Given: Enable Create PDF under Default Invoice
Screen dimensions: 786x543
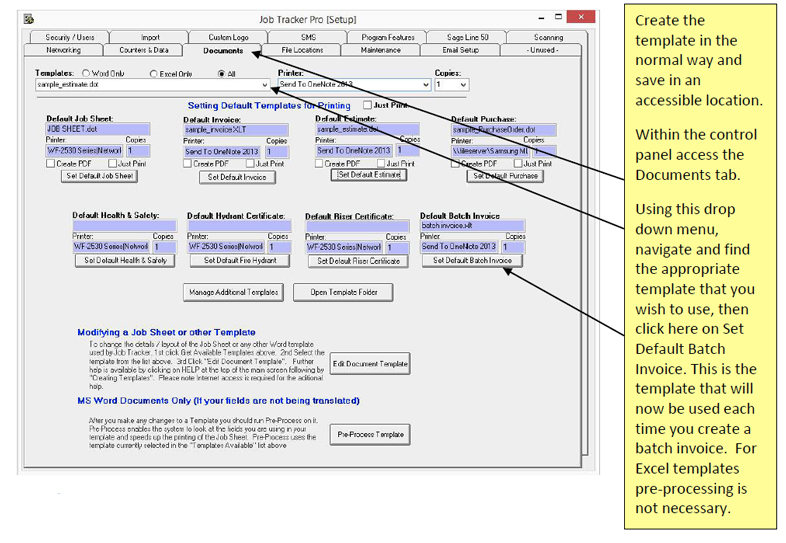Looking at the screenshot, I should pyautogui.click(x=187, y=163).
